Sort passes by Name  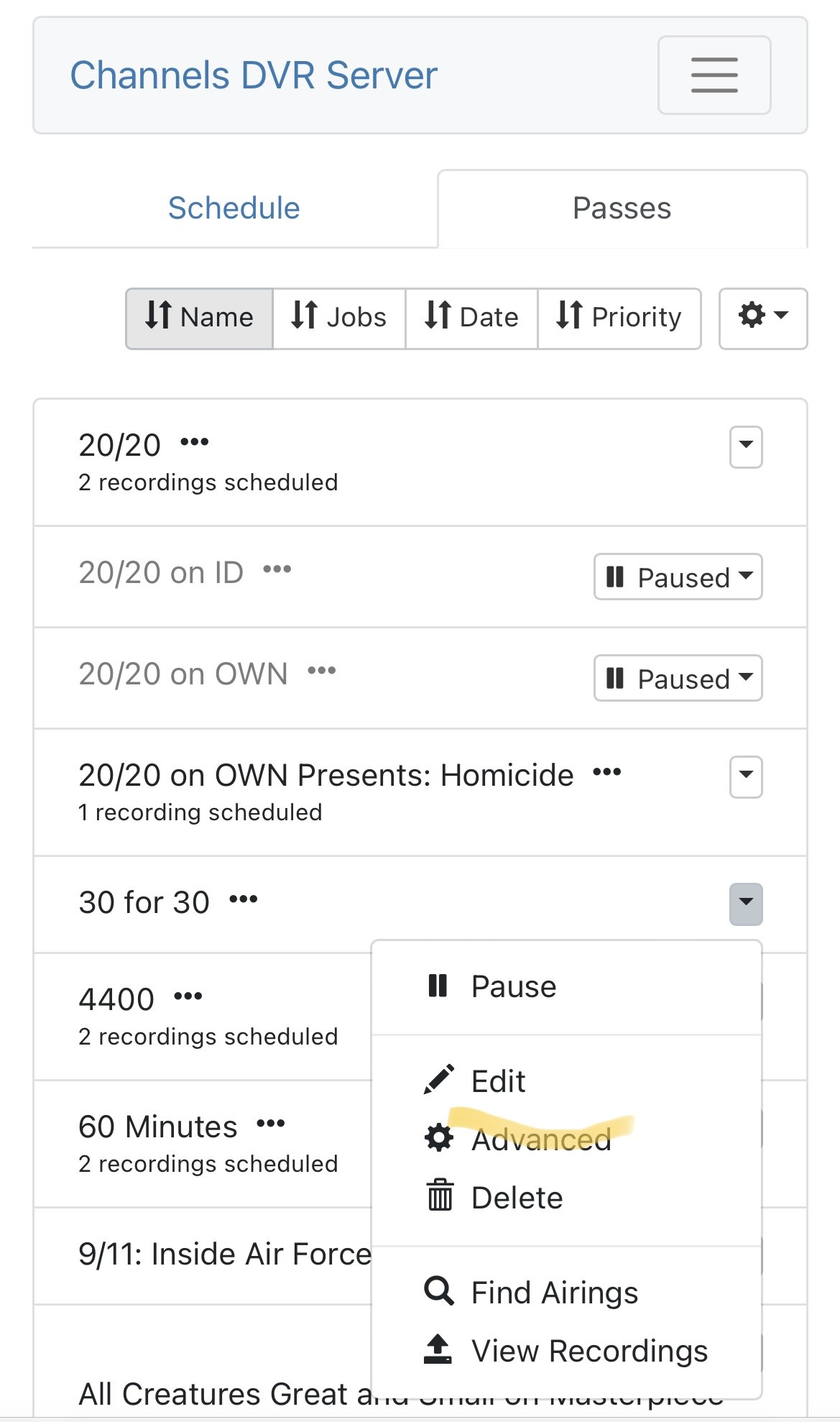199,318
